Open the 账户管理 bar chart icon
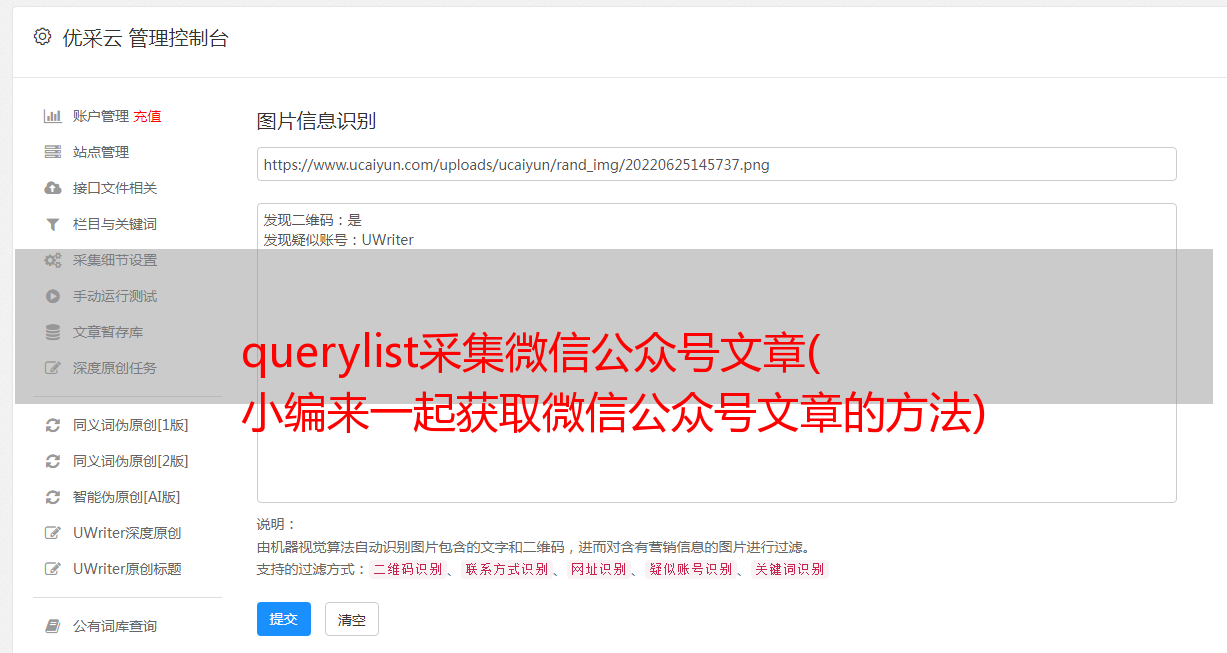Image resolution: width=1227 pixels, height=653 pixels. (x=53, y=116)
